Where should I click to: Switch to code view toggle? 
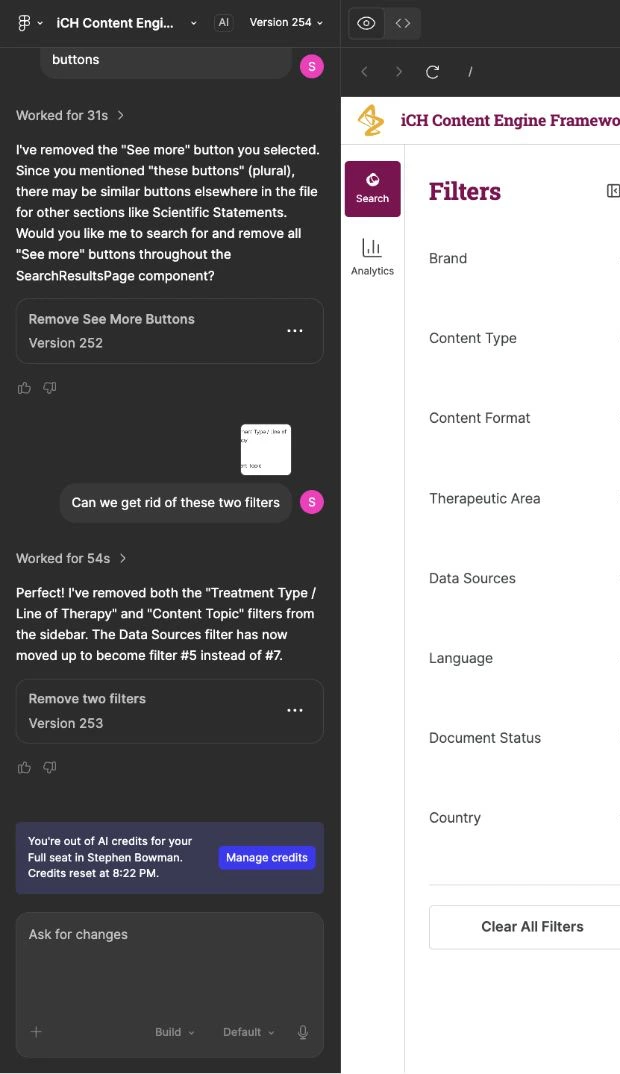(403, 23)
